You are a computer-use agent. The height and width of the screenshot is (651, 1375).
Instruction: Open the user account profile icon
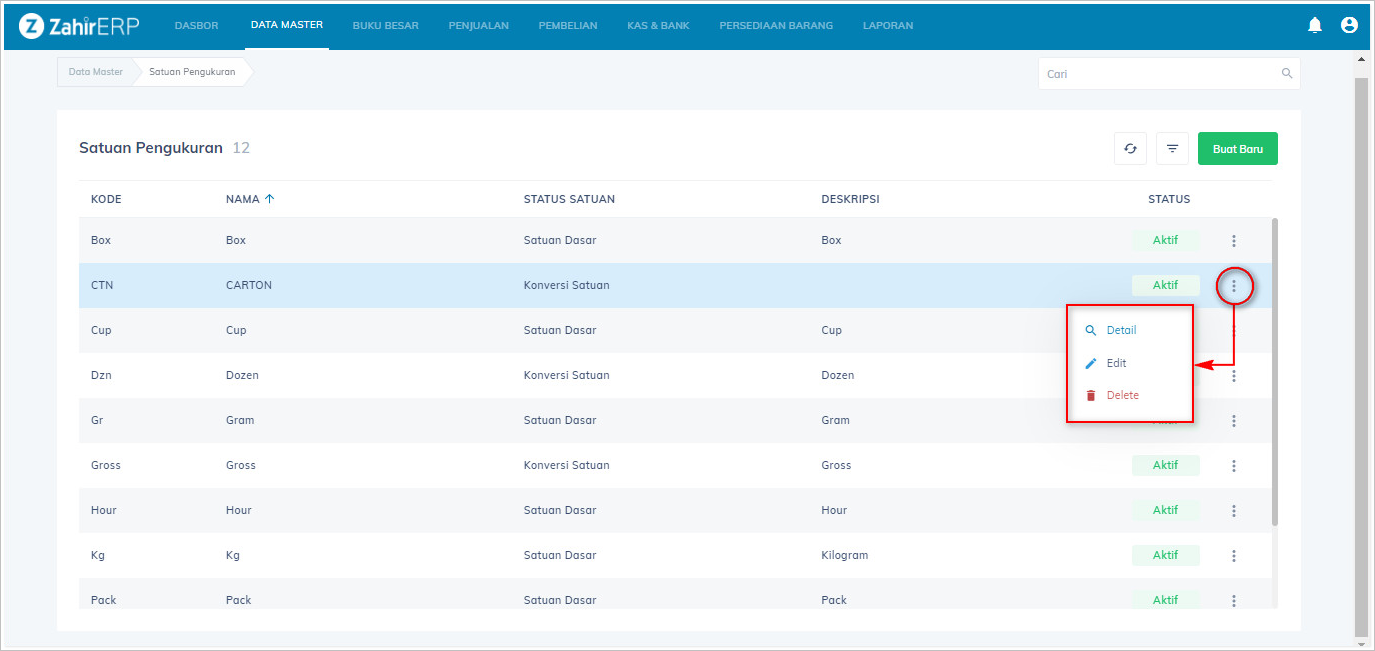click(1349, 25)
